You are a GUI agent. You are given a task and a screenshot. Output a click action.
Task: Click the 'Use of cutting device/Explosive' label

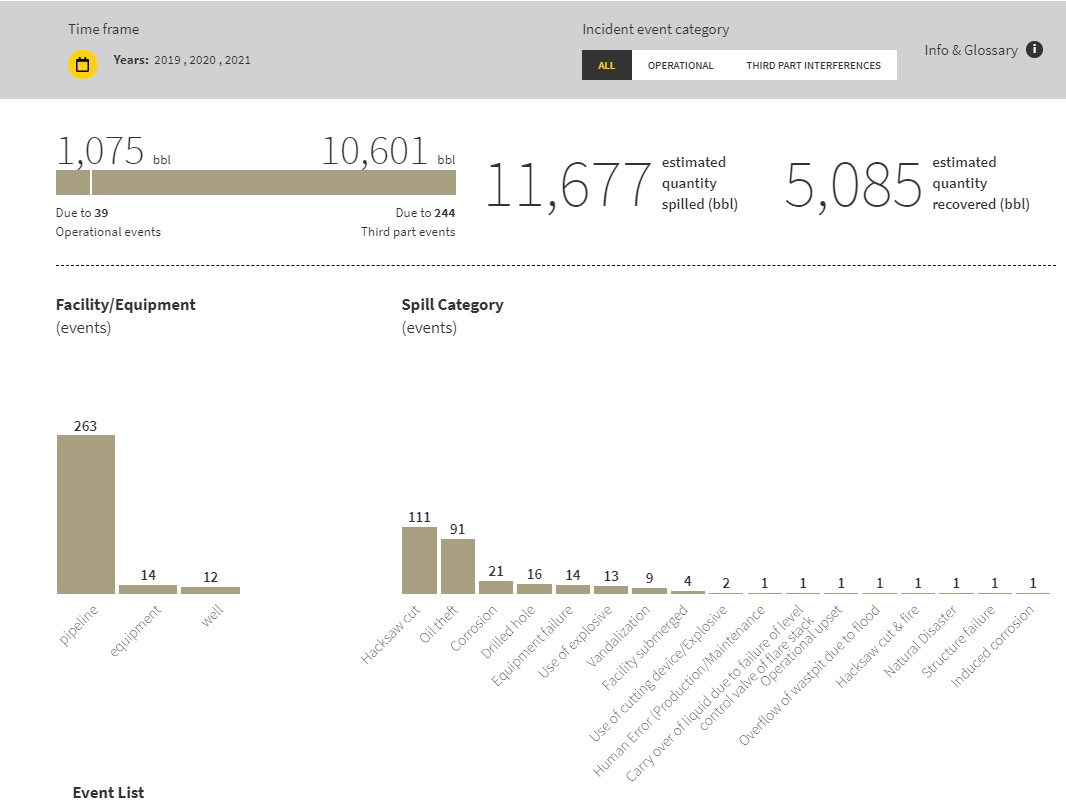pyautogui.click(x=657, y=673)
